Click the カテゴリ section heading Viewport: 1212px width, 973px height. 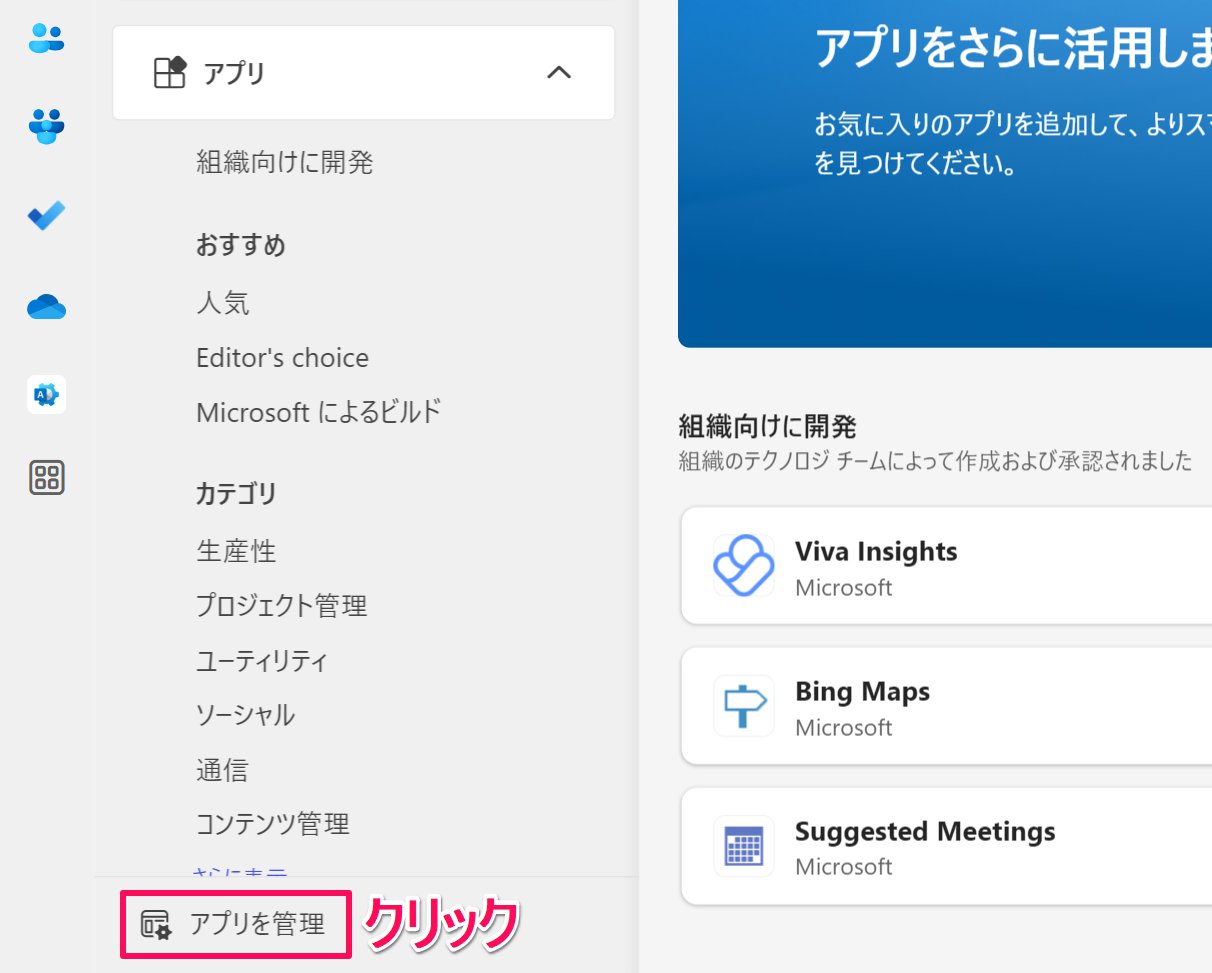pos(236,493)
